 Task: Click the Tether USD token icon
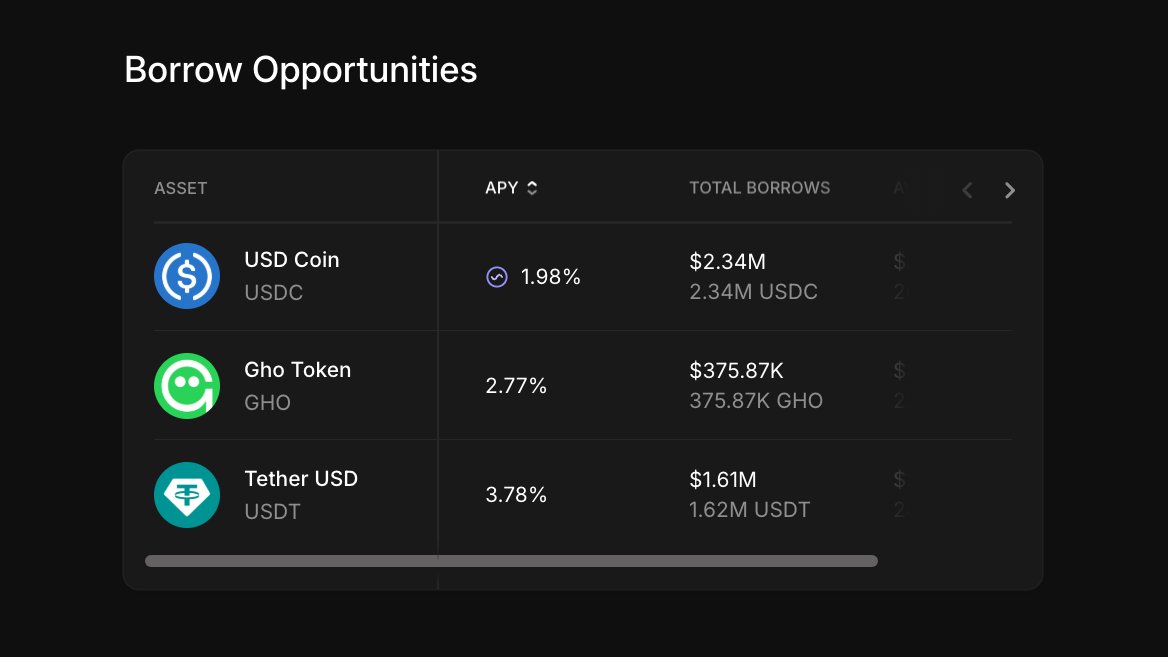(187, 495)
